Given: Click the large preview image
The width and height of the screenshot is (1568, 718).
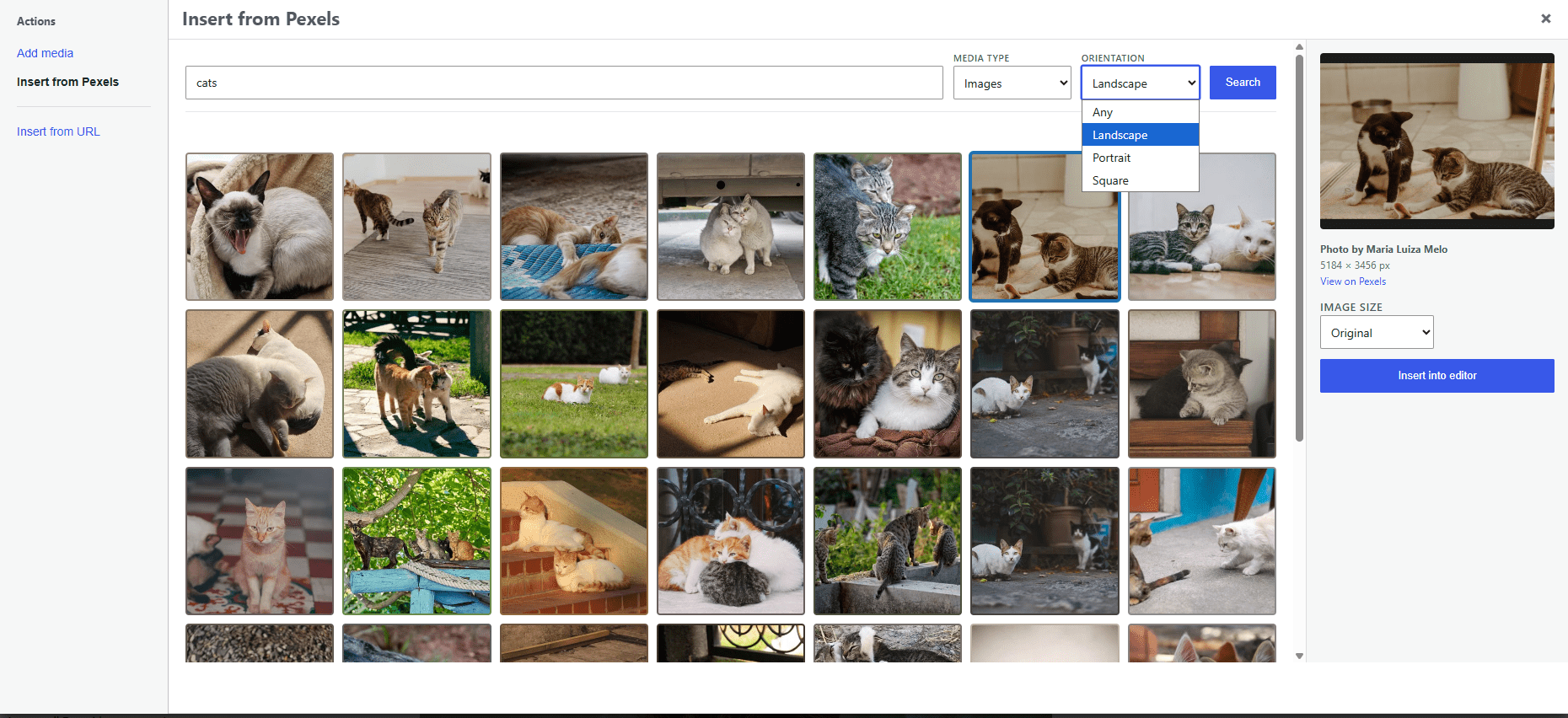Looking at the screenshot, I should tap(1436, 141).
